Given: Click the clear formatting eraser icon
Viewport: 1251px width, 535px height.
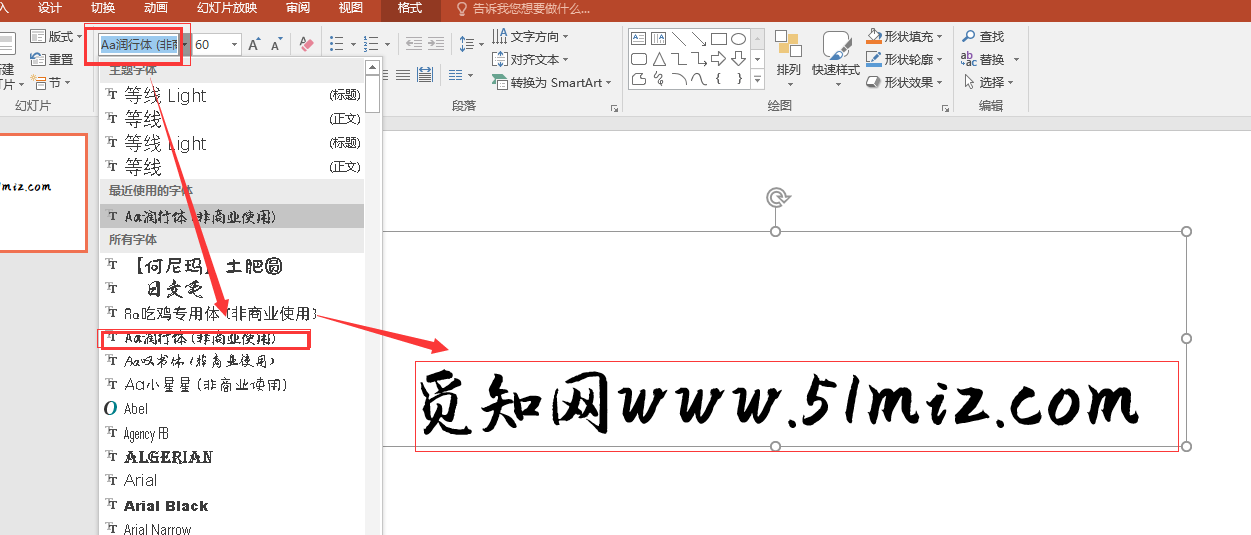Looking at the screenshot, I should tap(307, 45).
